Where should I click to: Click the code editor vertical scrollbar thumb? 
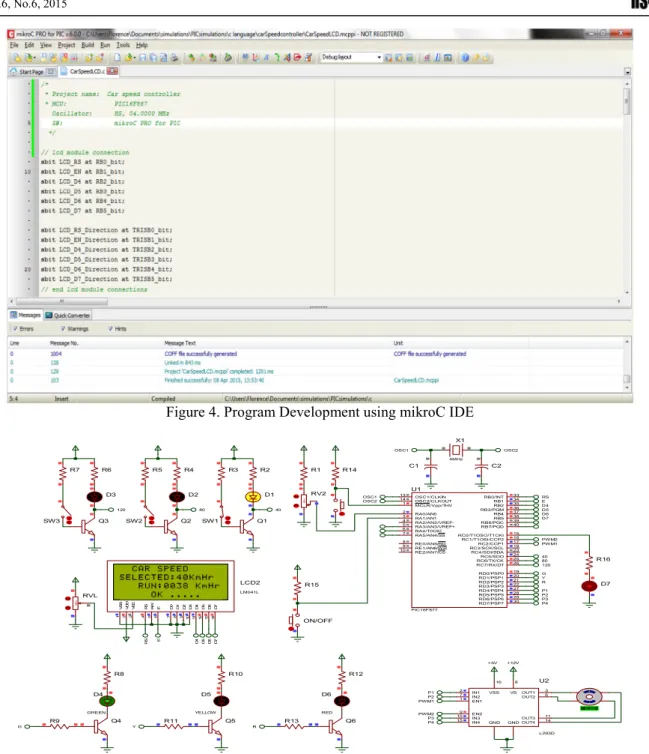click(x=626, y=103)
